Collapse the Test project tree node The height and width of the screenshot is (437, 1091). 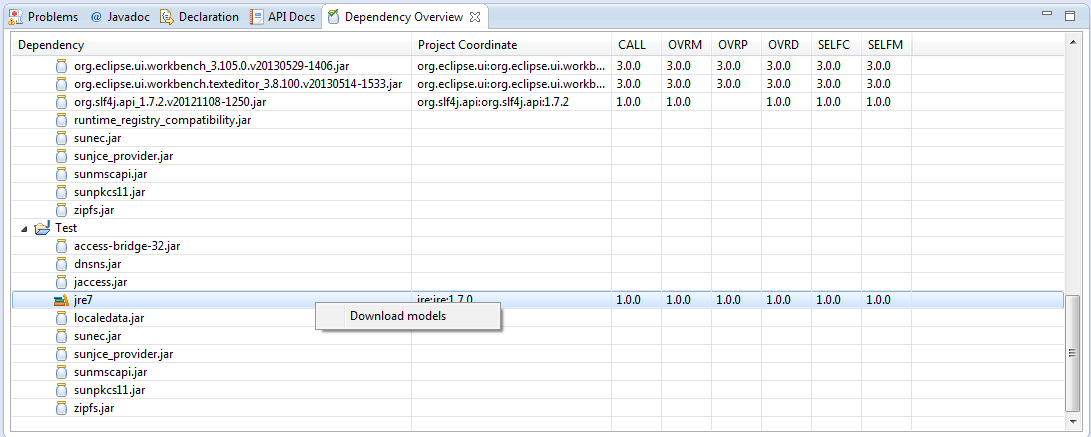tap(25, 228)
